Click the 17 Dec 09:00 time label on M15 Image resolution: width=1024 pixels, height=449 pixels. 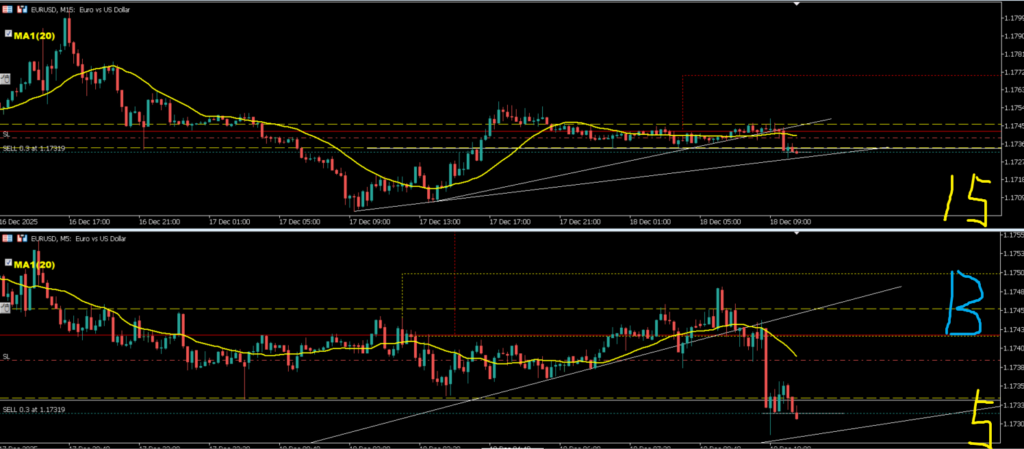point(369,220)
